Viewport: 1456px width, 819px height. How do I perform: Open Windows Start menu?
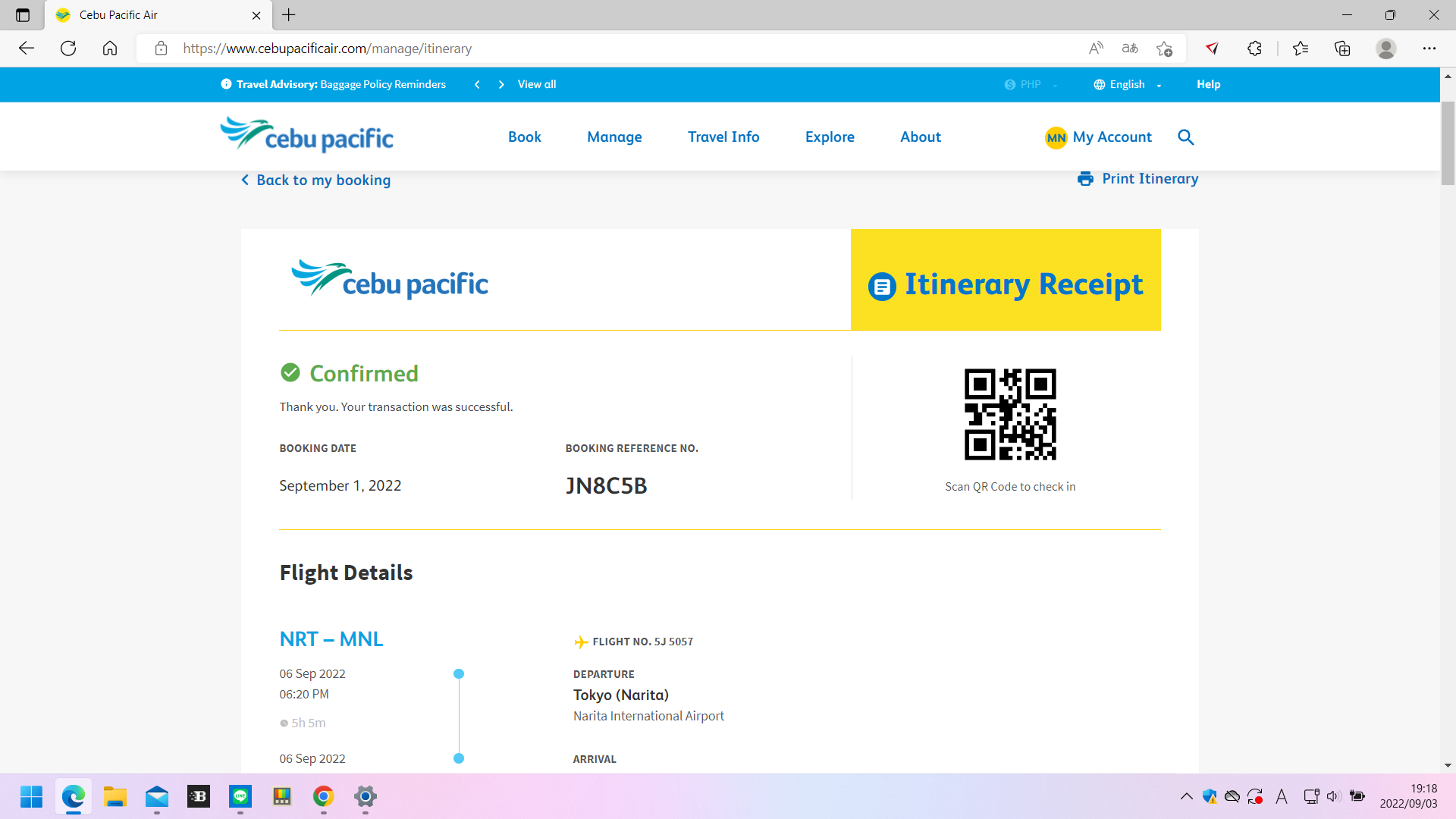[x=32, y=796]
